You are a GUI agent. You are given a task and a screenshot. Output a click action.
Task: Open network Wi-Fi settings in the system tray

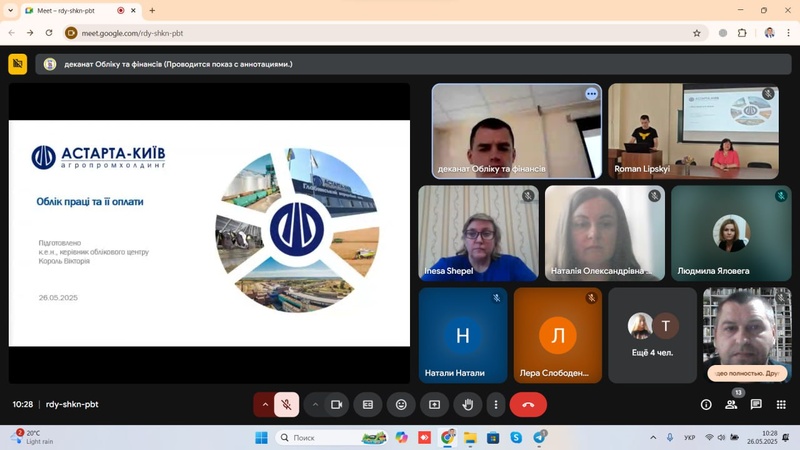click(709, 438)
